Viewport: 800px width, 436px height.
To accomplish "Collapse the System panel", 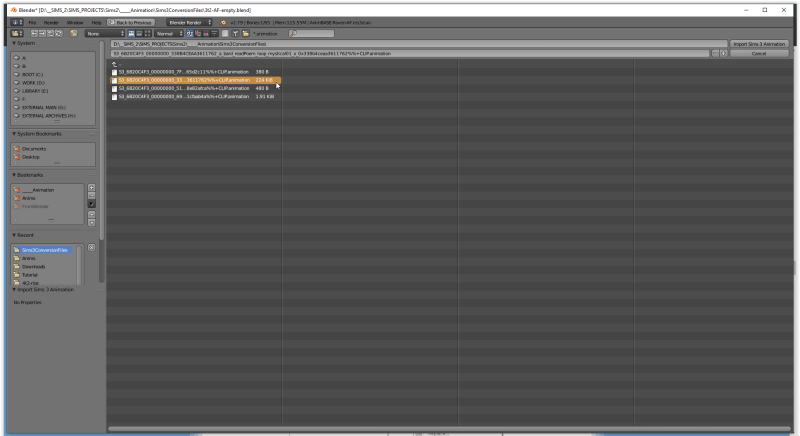I will 14,43.
